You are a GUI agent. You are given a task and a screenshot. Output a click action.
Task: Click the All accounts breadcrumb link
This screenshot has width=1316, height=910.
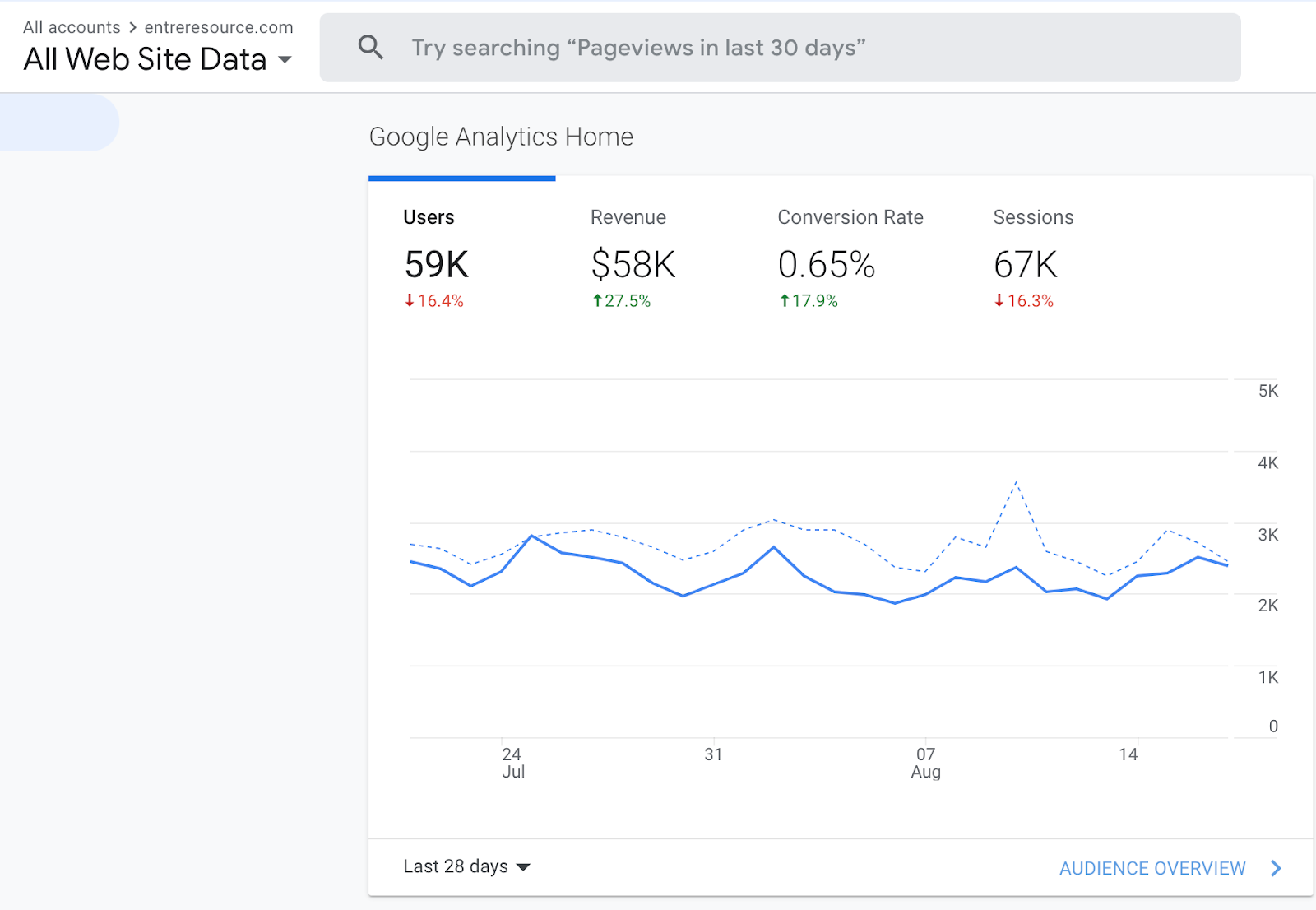tap(72, 27)
